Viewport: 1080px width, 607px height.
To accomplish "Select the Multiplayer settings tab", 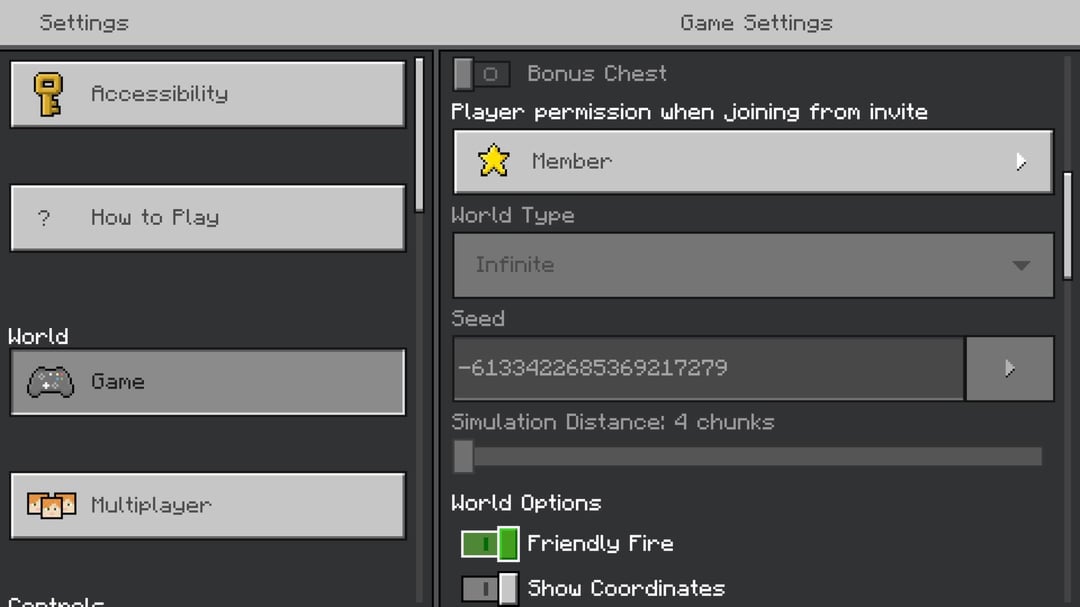I will coord(208,505).
